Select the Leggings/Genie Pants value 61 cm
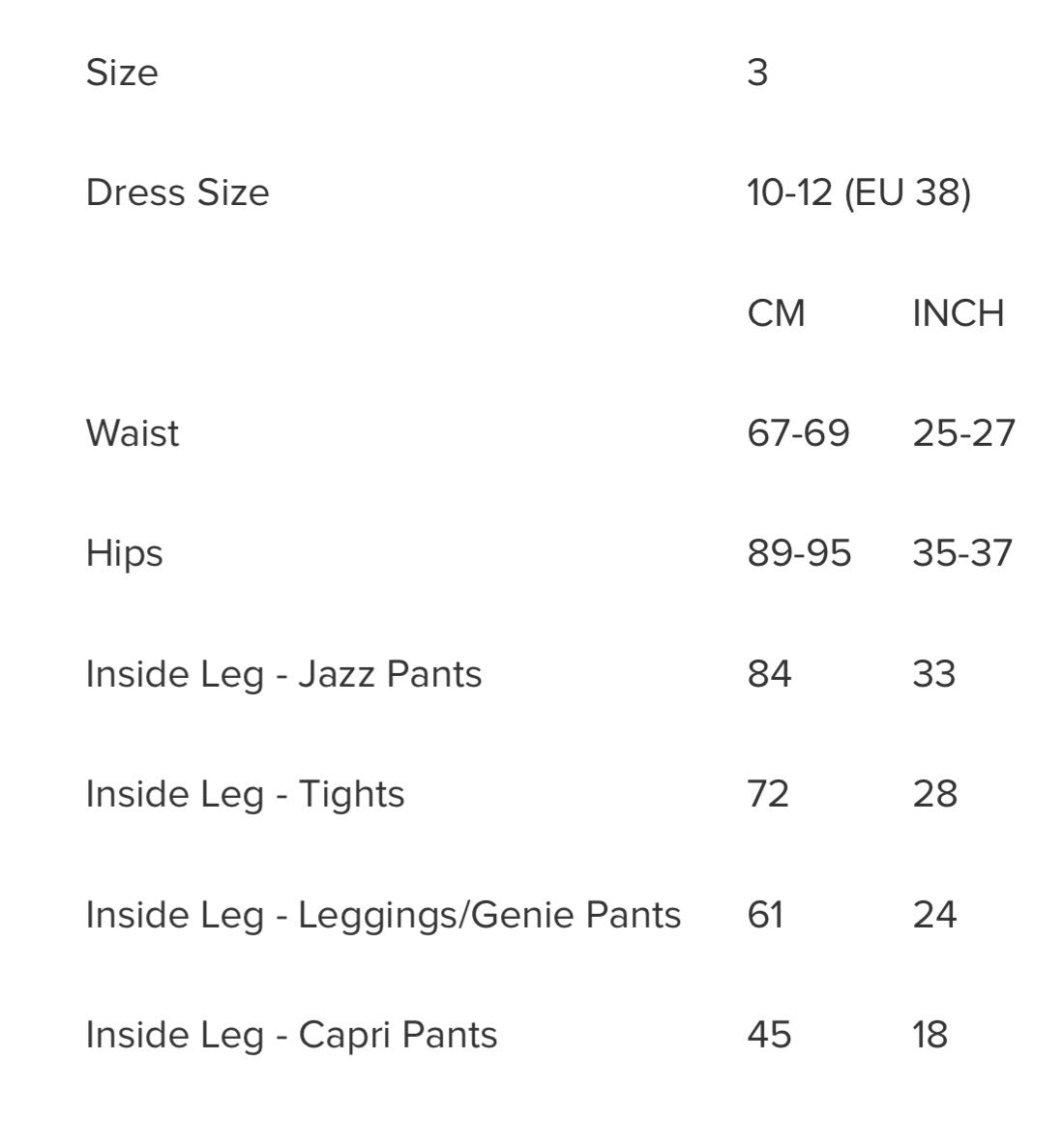The image size is (1062, 1148). pos(765,915)
